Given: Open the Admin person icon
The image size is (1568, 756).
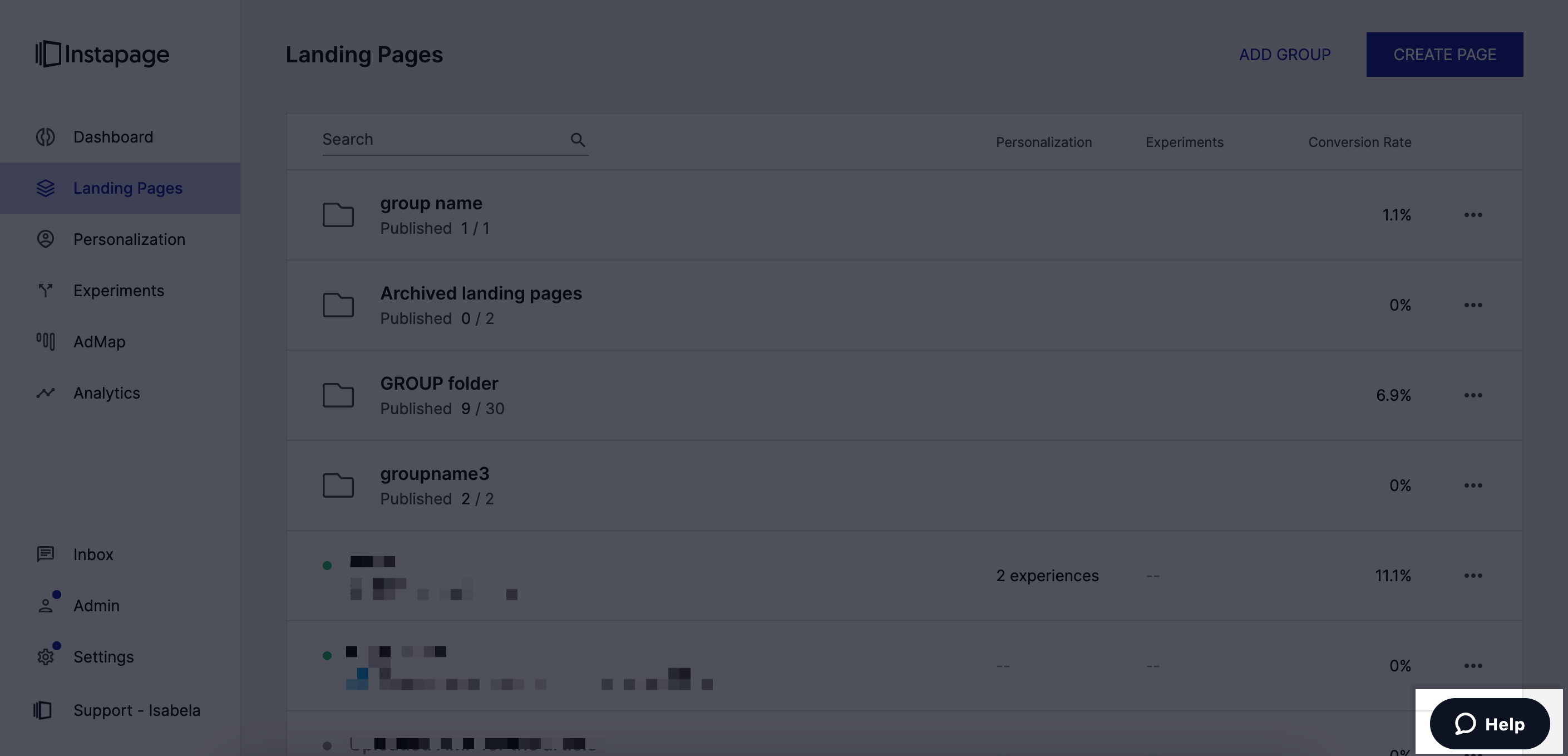Looking at the screenshot, I should click(x=46, y=606).
